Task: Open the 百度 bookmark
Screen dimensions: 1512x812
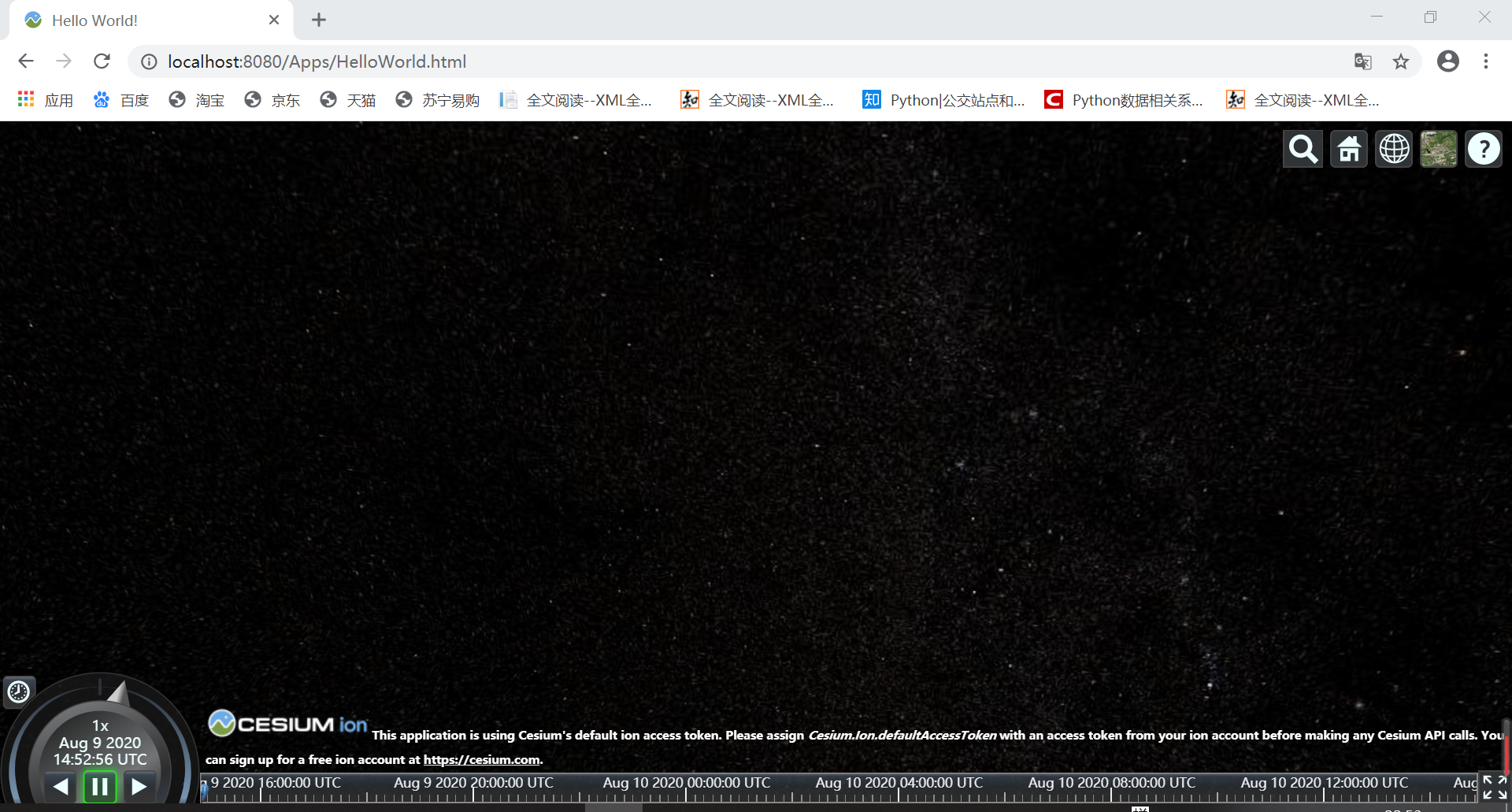Action: 121,100
